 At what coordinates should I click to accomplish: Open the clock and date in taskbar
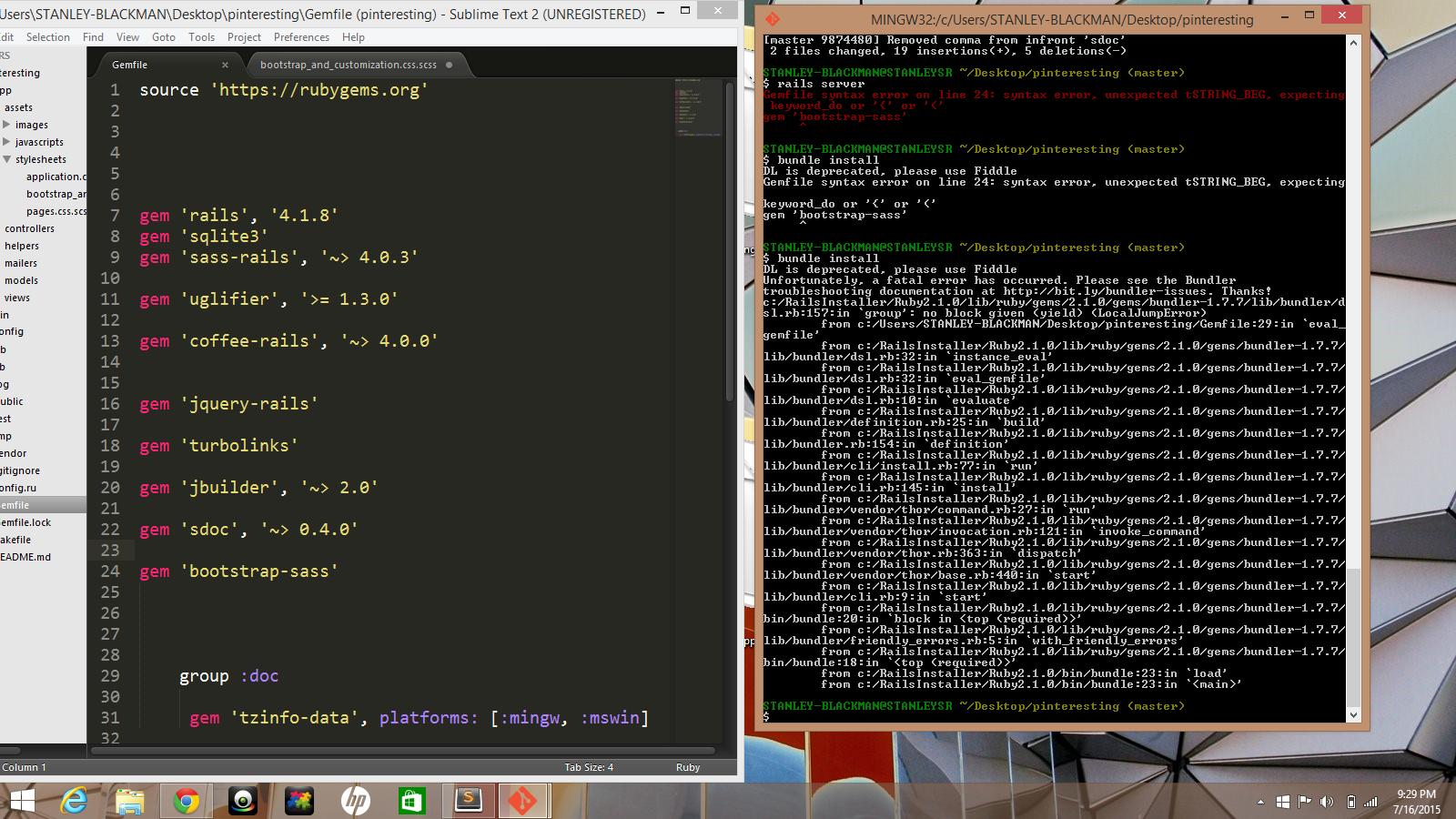pos(1417,802)
